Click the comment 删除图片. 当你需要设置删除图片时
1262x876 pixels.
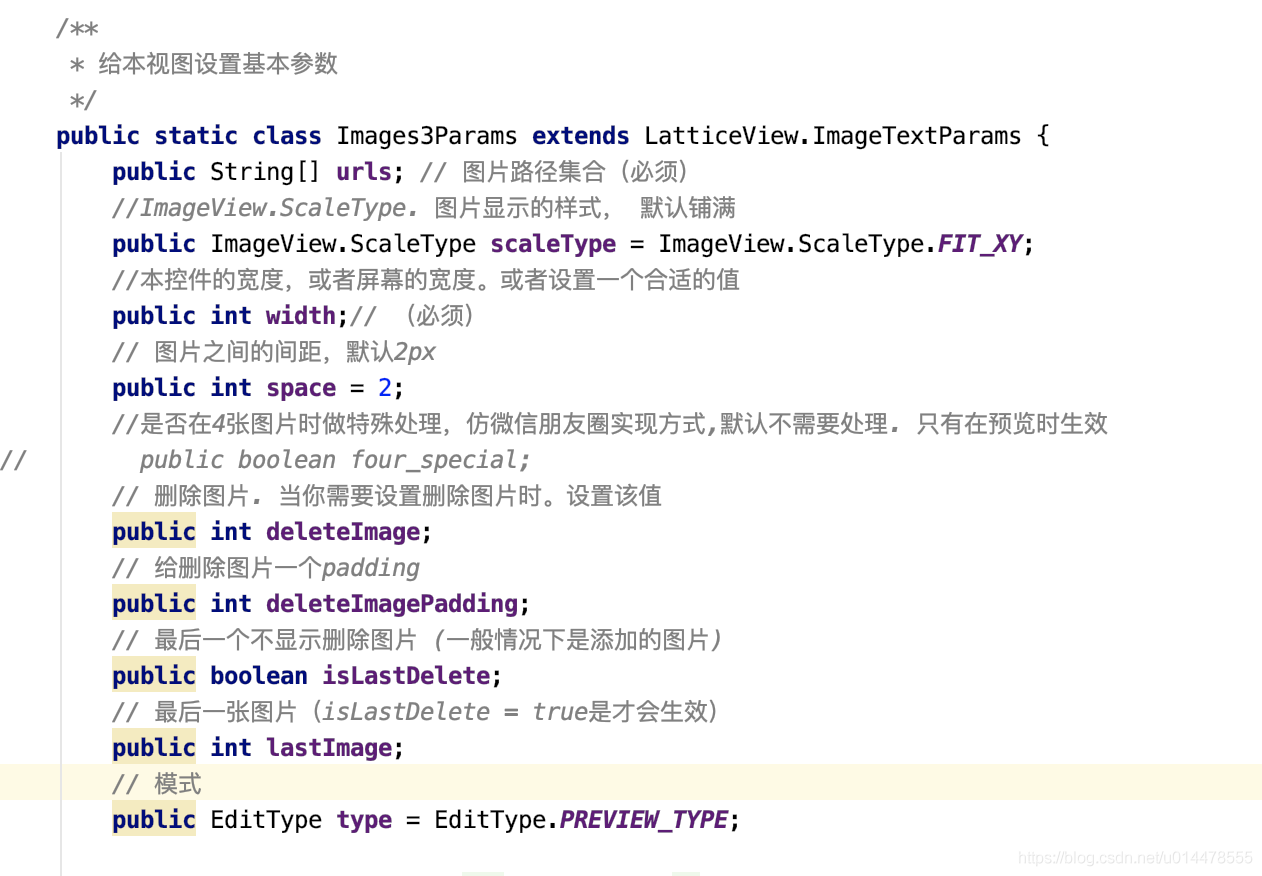pyautogui.click(x=387, y=496)
